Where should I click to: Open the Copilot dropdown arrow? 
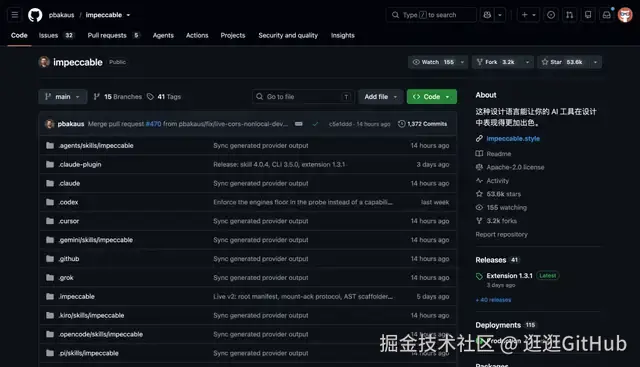(x=500, y=15)
